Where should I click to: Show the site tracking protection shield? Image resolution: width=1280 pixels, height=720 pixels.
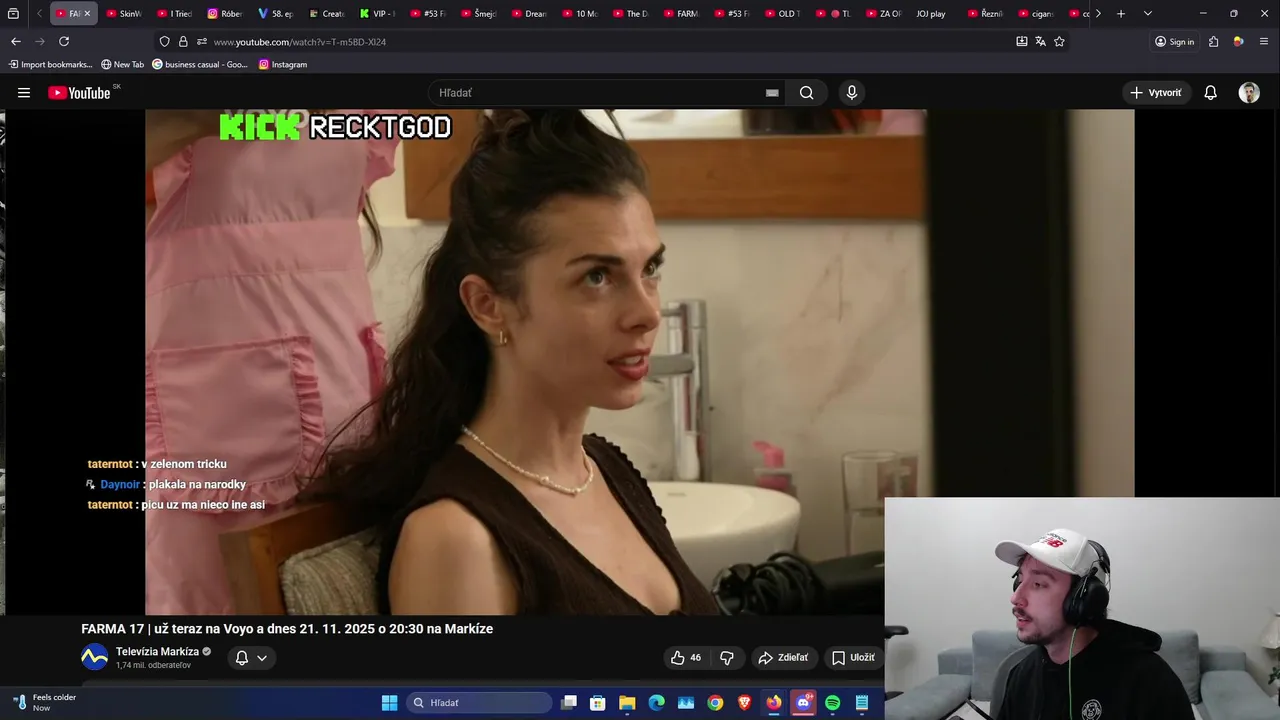[x=164, y=42]
